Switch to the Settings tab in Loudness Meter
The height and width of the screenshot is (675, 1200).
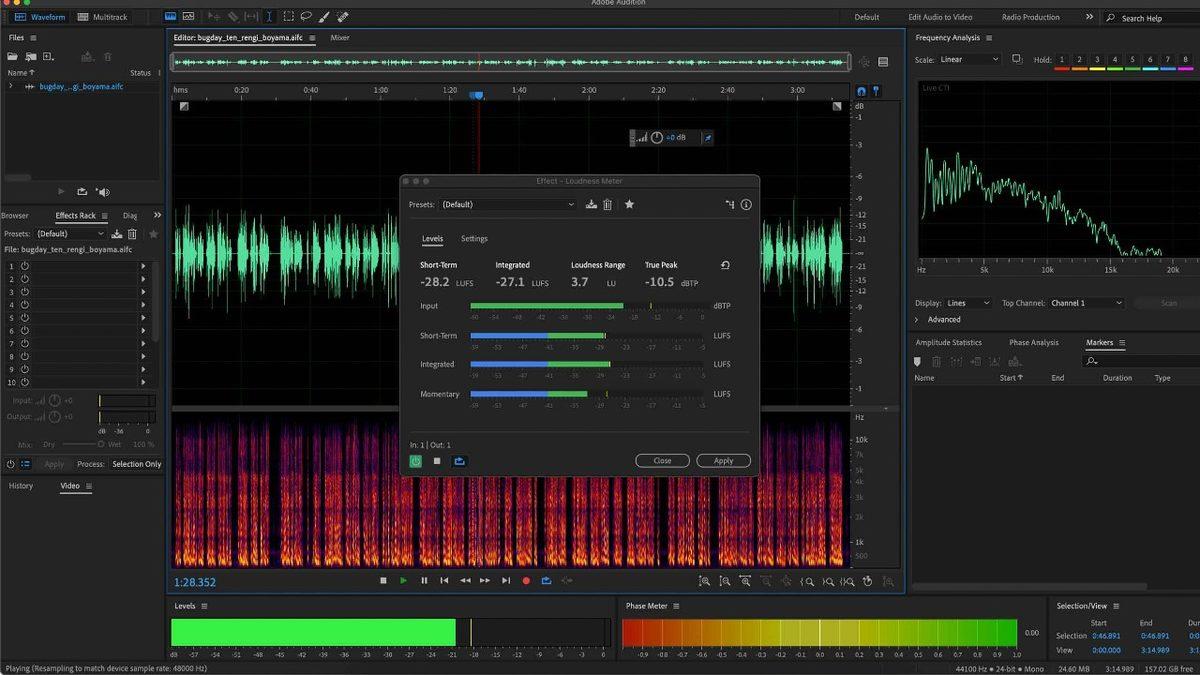pos(474,239)
